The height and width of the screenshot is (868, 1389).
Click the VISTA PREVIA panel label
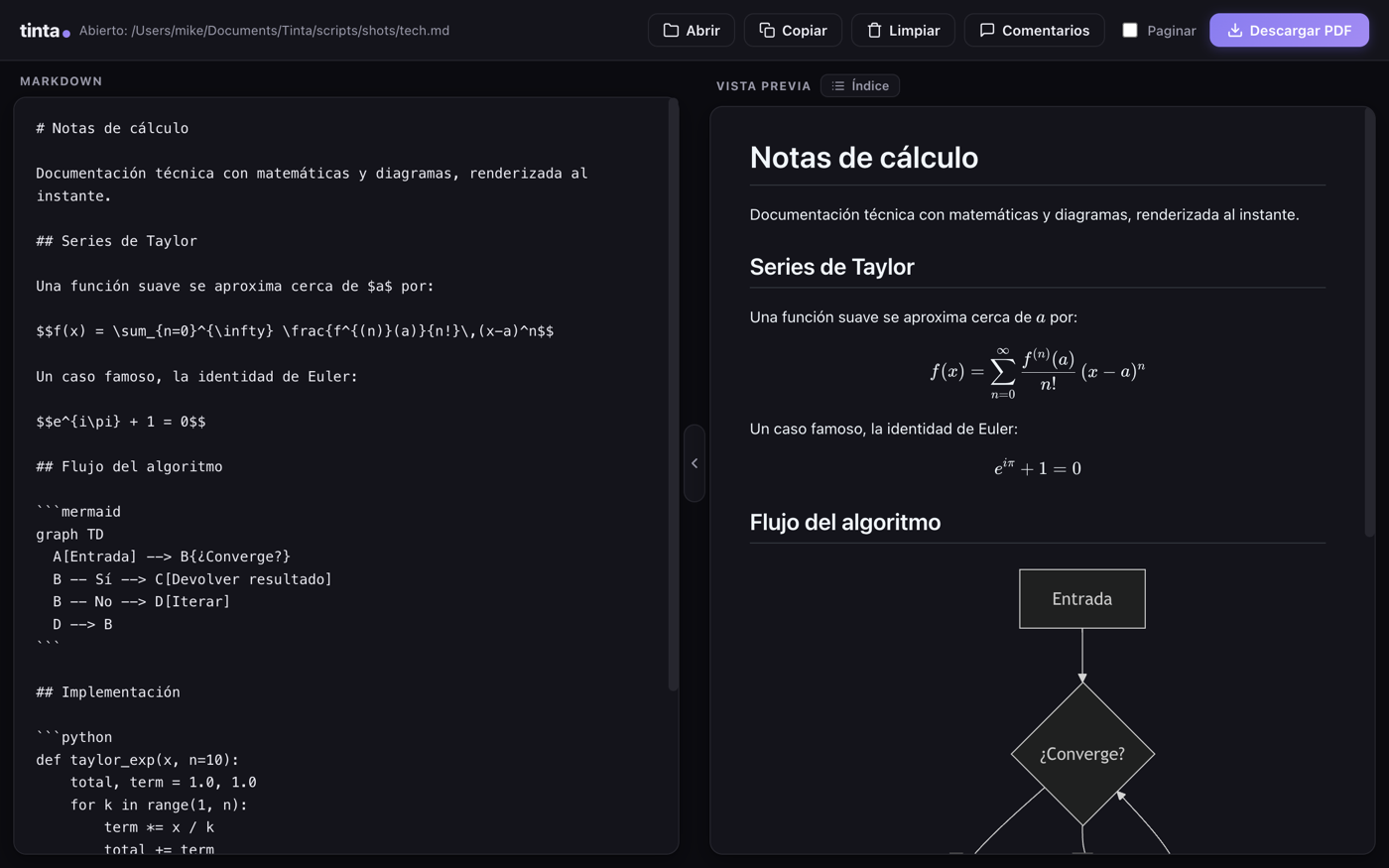[x=763, y=86]
